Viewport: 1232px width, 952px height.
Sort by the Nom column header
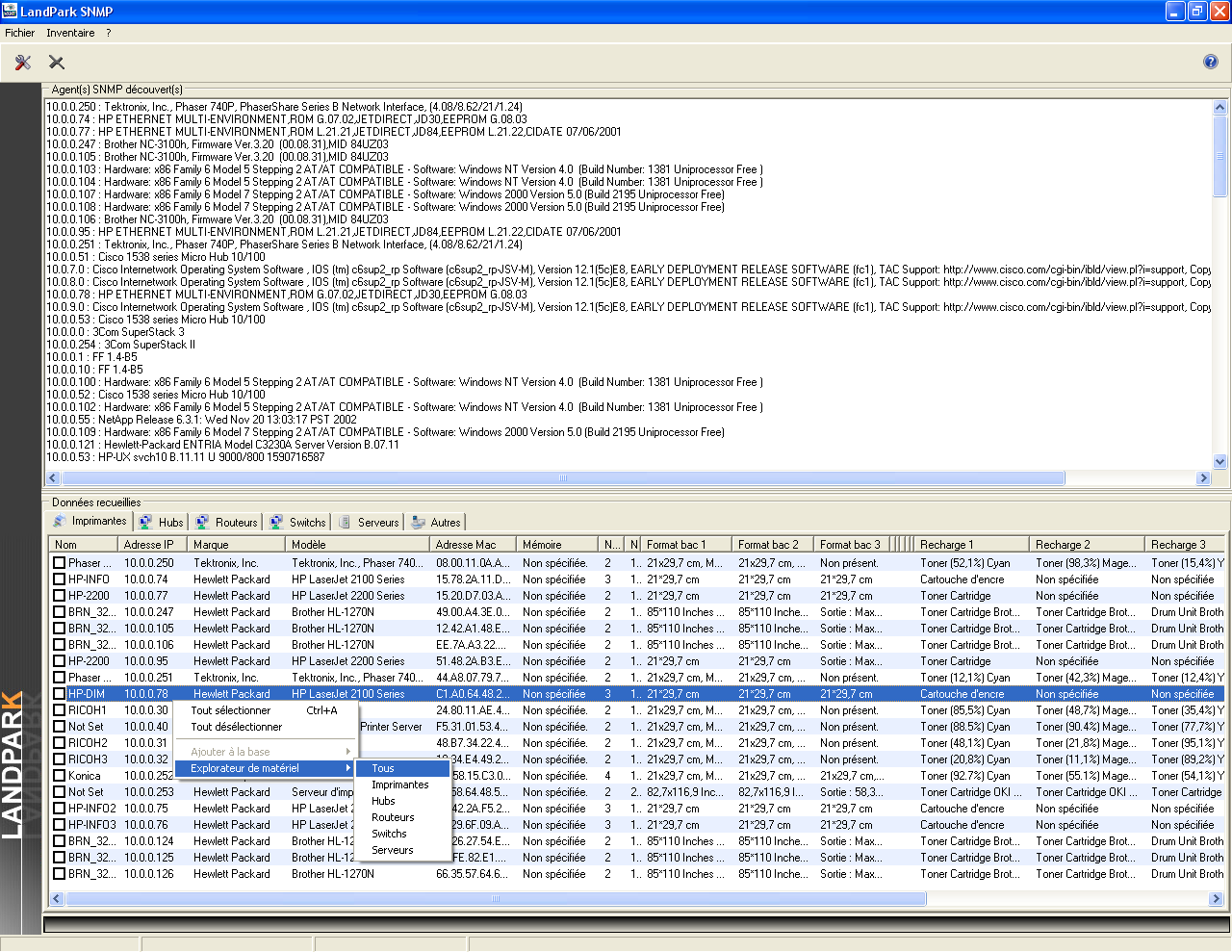click(x=83, y=544)
